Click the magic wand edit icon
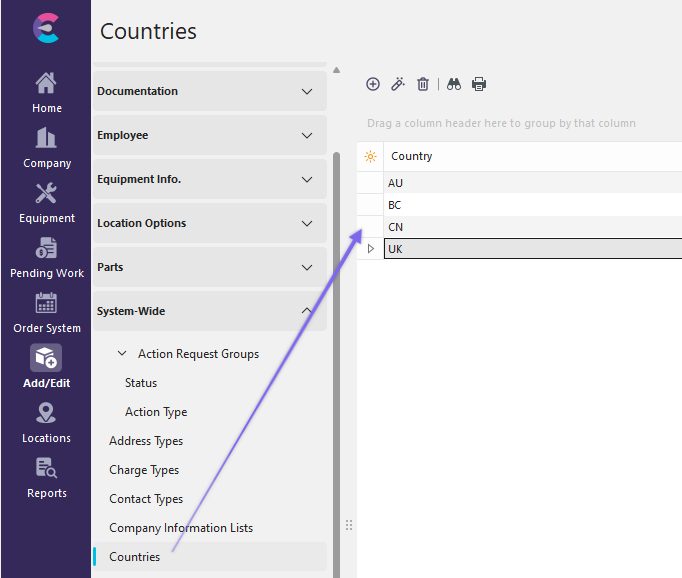Image resolution: width=682 pixels, height=578 pixels. 398,84
